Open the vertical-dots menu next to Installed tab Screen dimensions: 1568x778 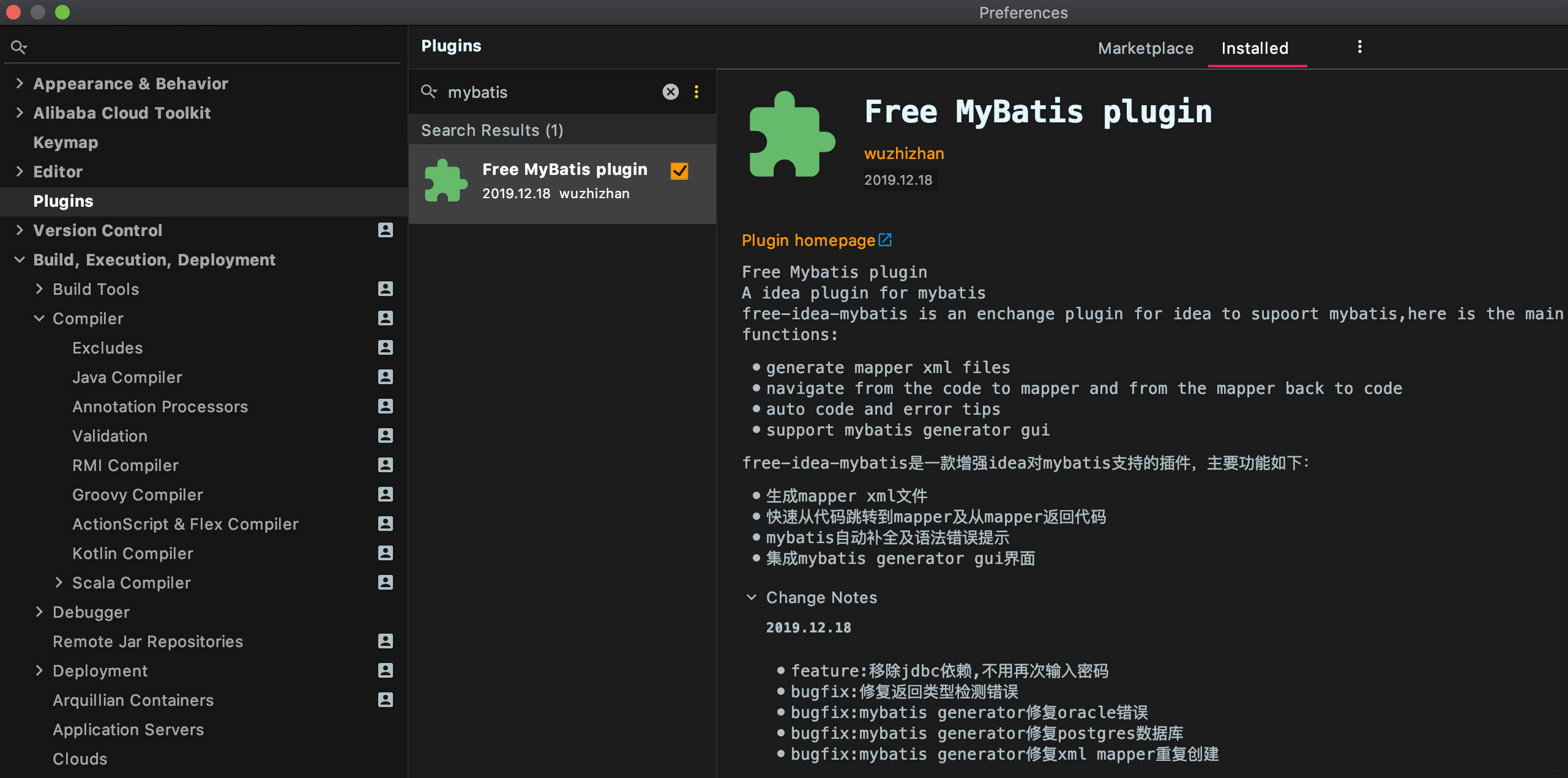click(x=1359, y=47)
